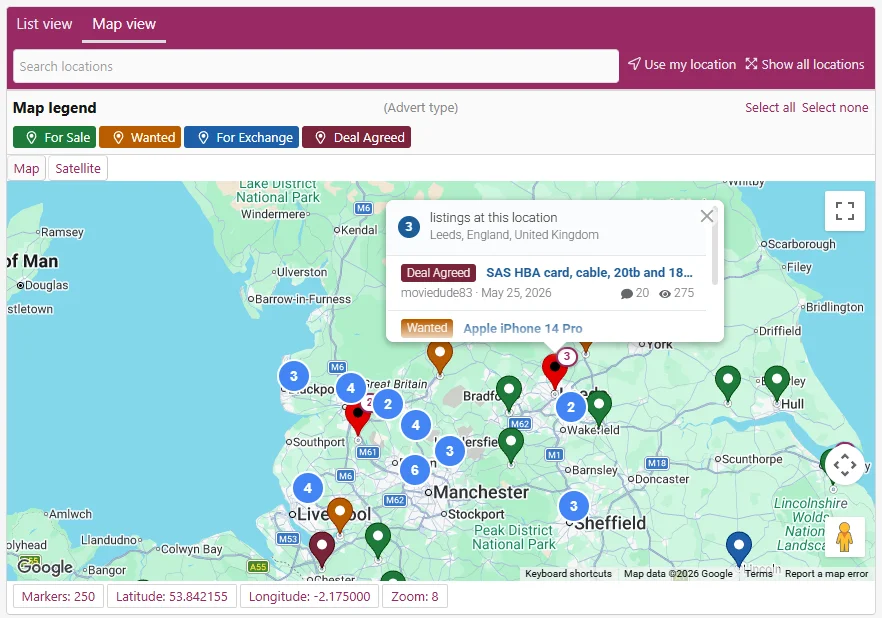Switch to Map tile layer
The width and height of the screenshot is (882, 618).
[26, 168]
